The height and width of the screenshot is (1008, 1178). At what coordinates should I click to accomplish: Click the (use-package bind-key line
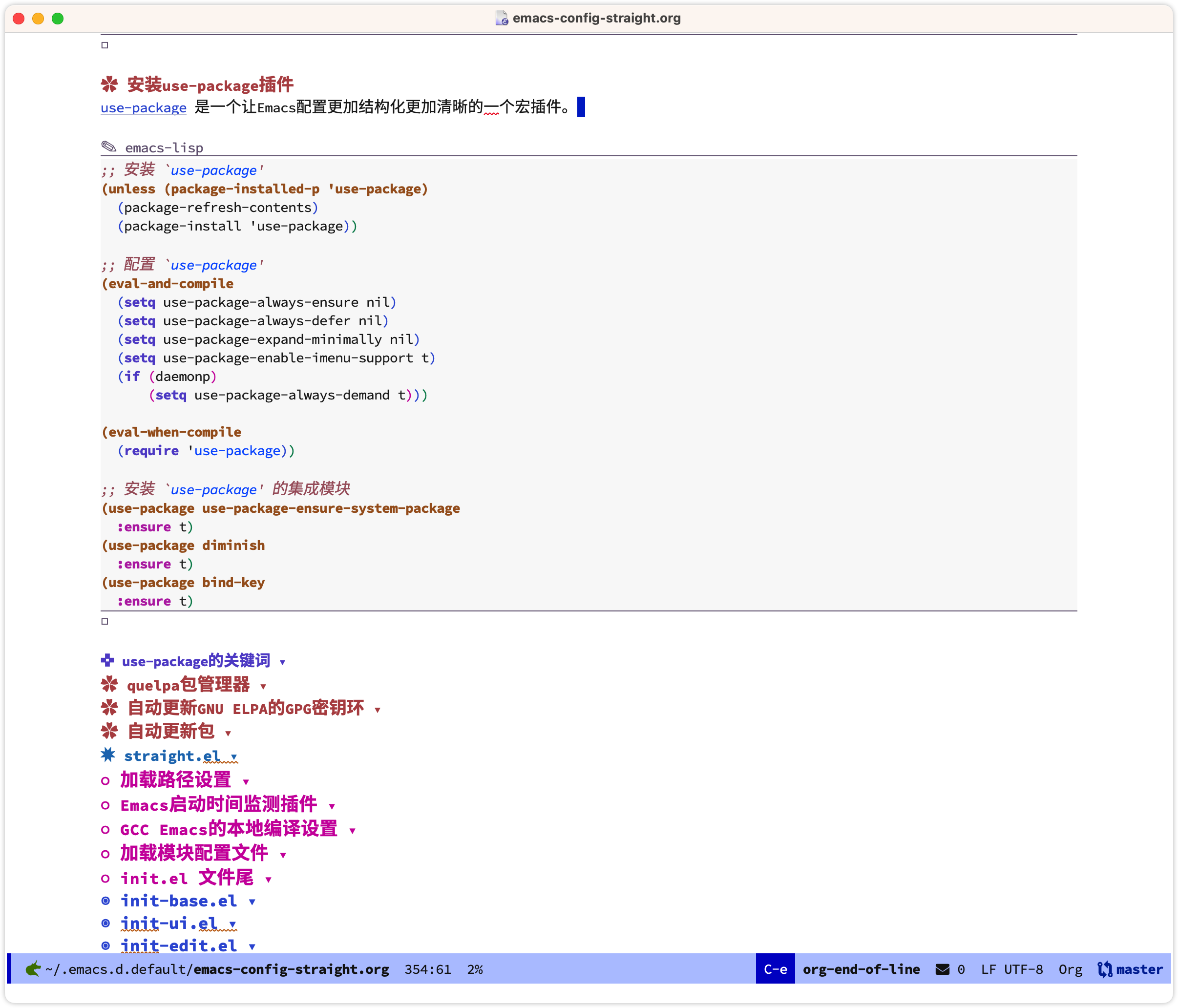point(183,583)
